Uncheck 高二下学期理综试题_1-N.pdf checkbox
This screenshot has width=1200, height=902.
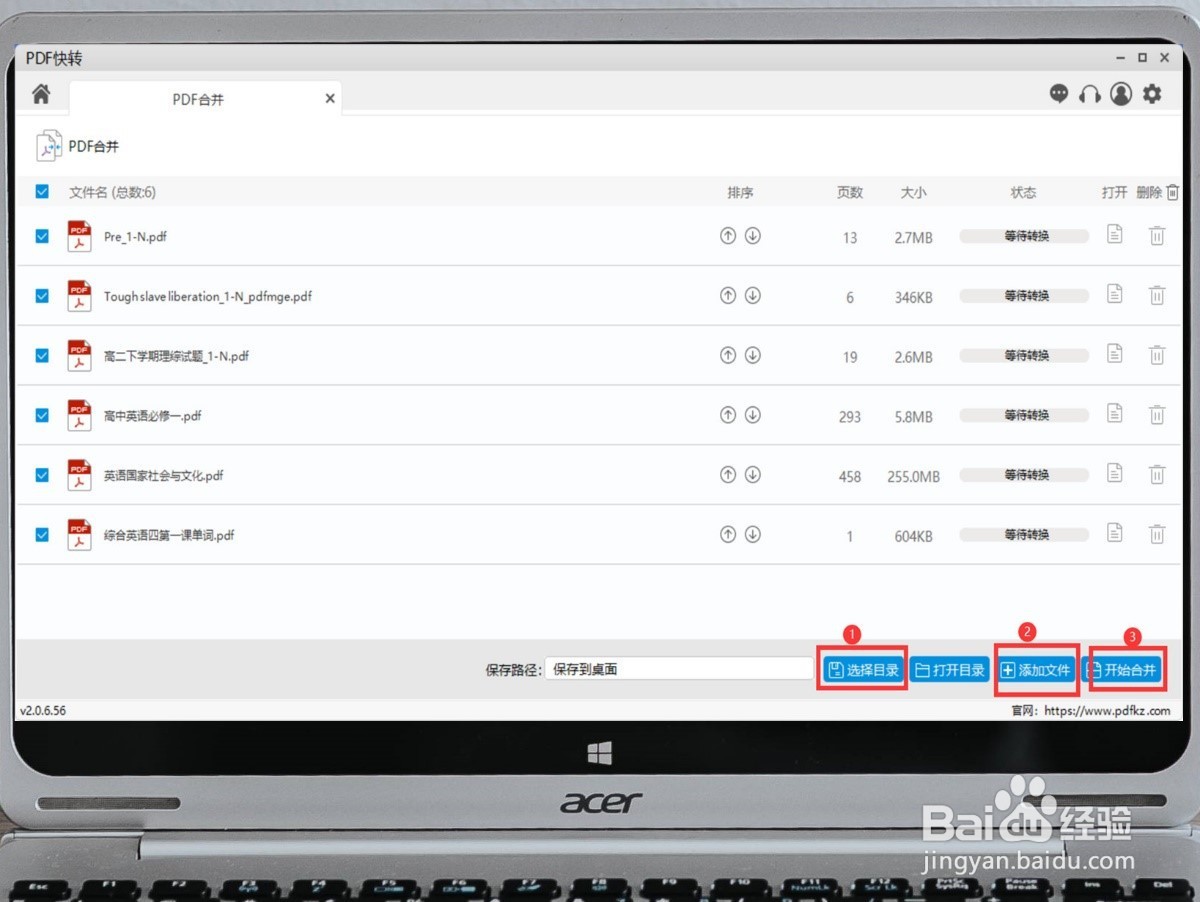42,355
